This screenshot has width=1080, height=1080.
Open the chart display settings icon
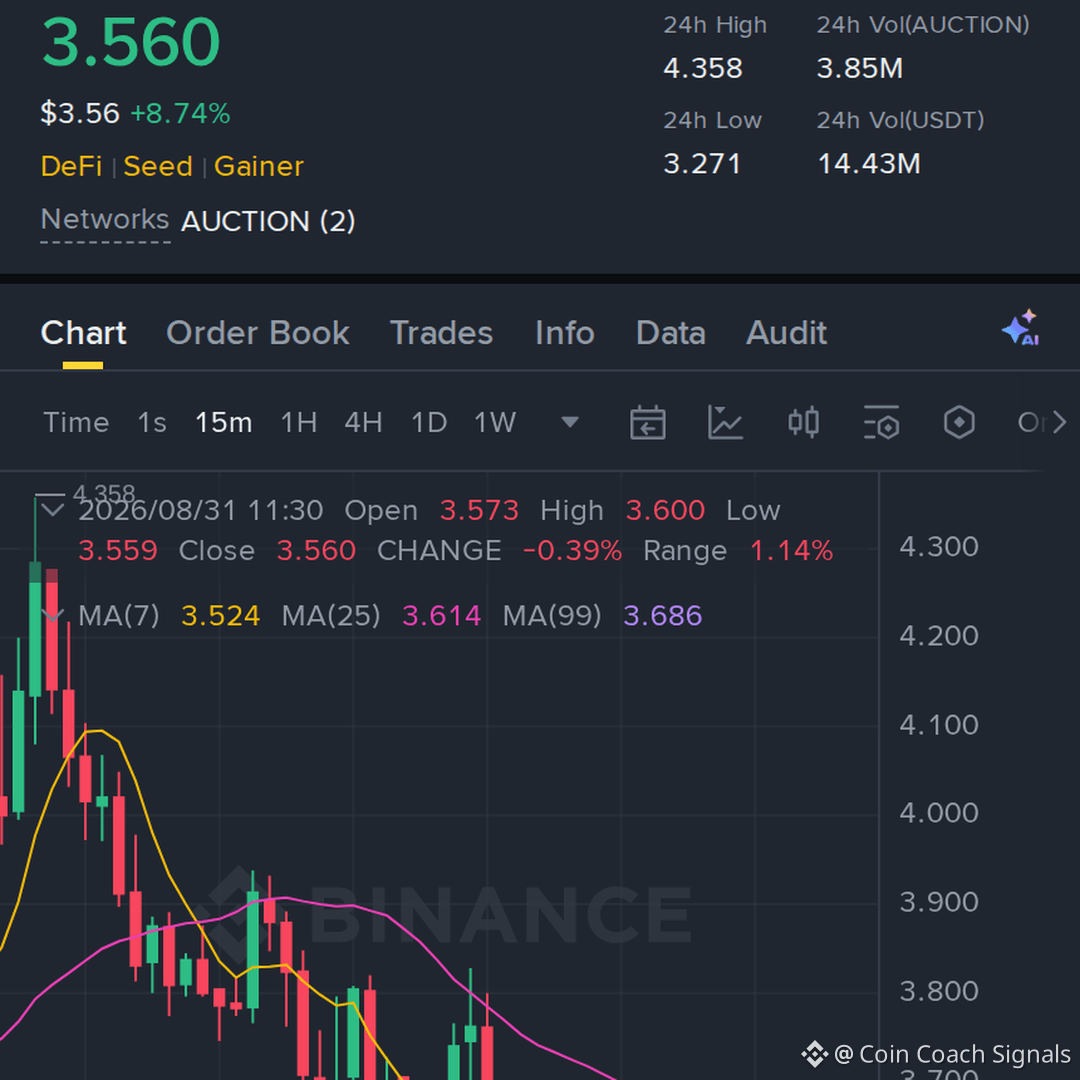pos(881,422)
